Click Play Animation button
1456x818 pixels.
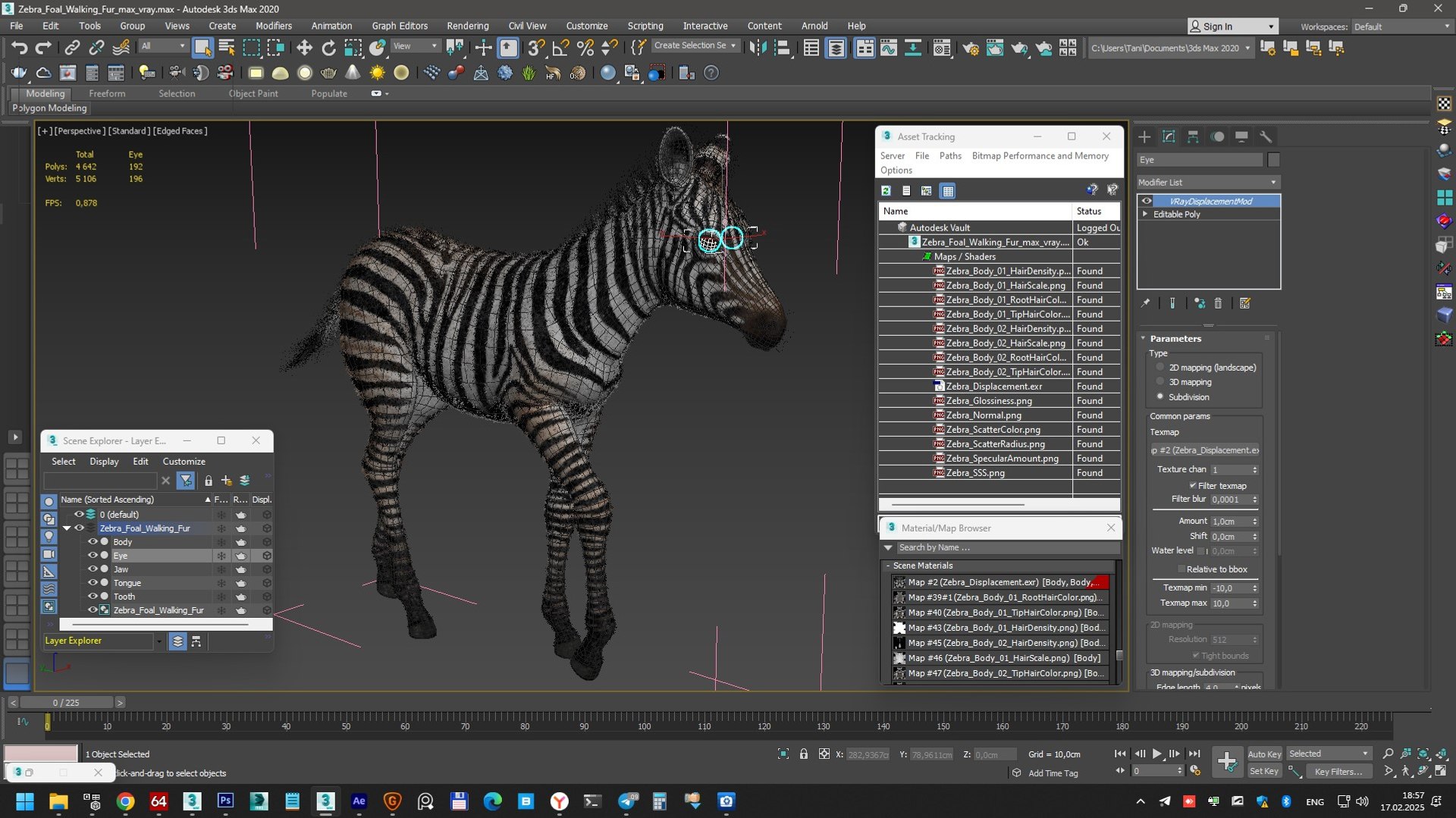[1156, 754]
